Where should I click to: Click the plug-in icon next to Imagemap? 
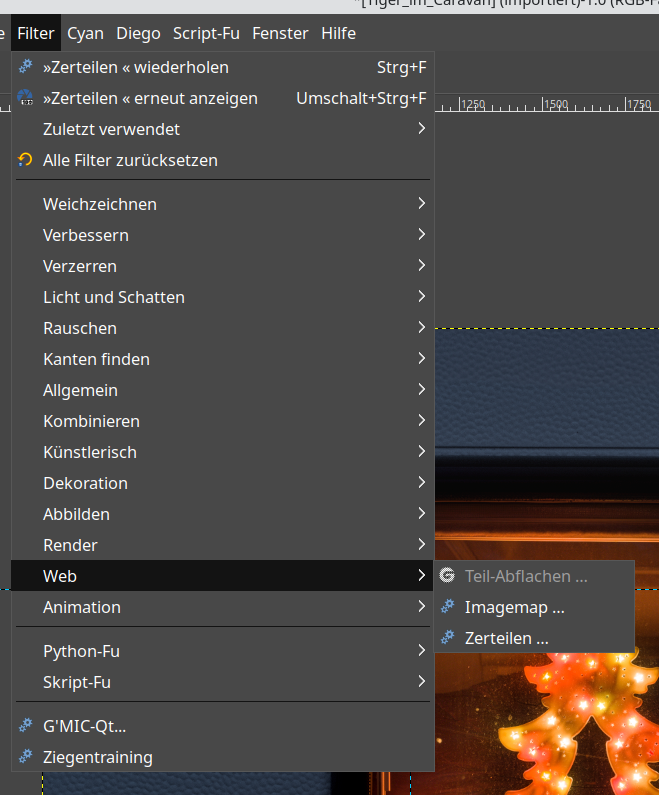[447, 607]
